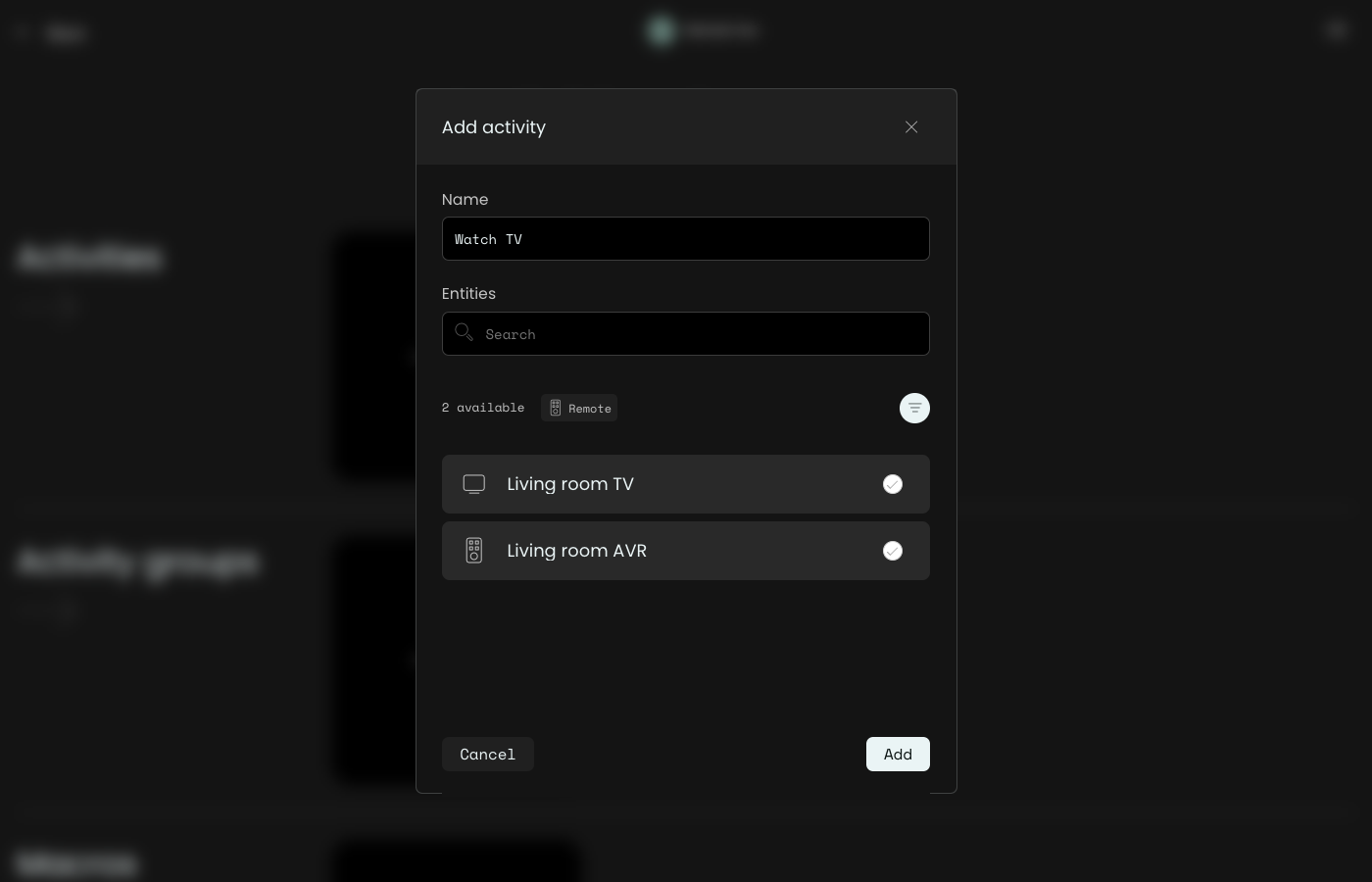Click the TV icon for Living room TV

pos(474,484)
